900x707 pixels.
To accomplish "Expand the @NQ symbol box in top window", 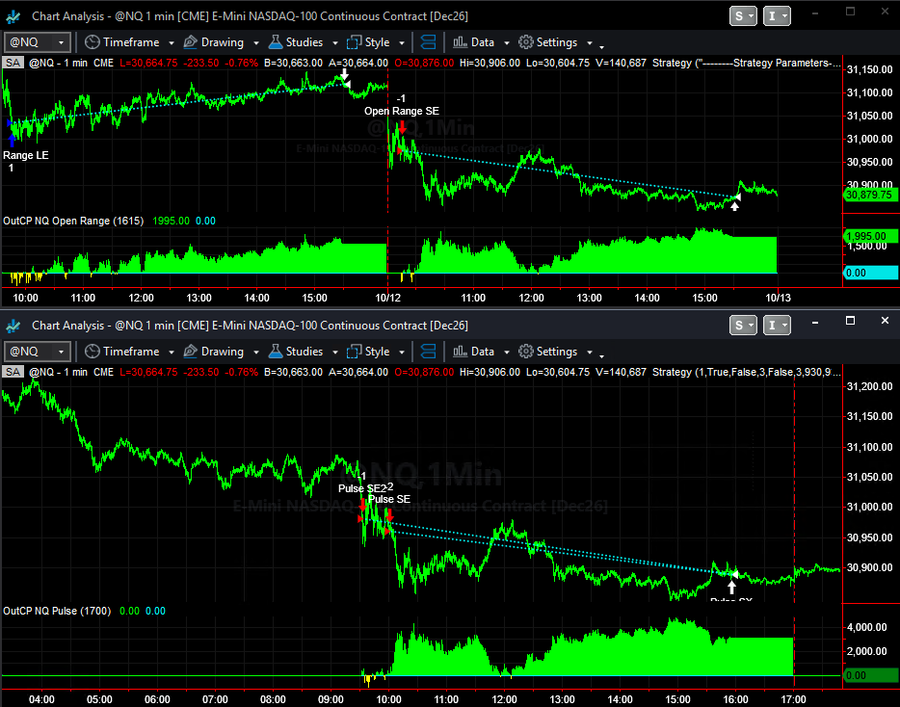I will tap(60, 42).
